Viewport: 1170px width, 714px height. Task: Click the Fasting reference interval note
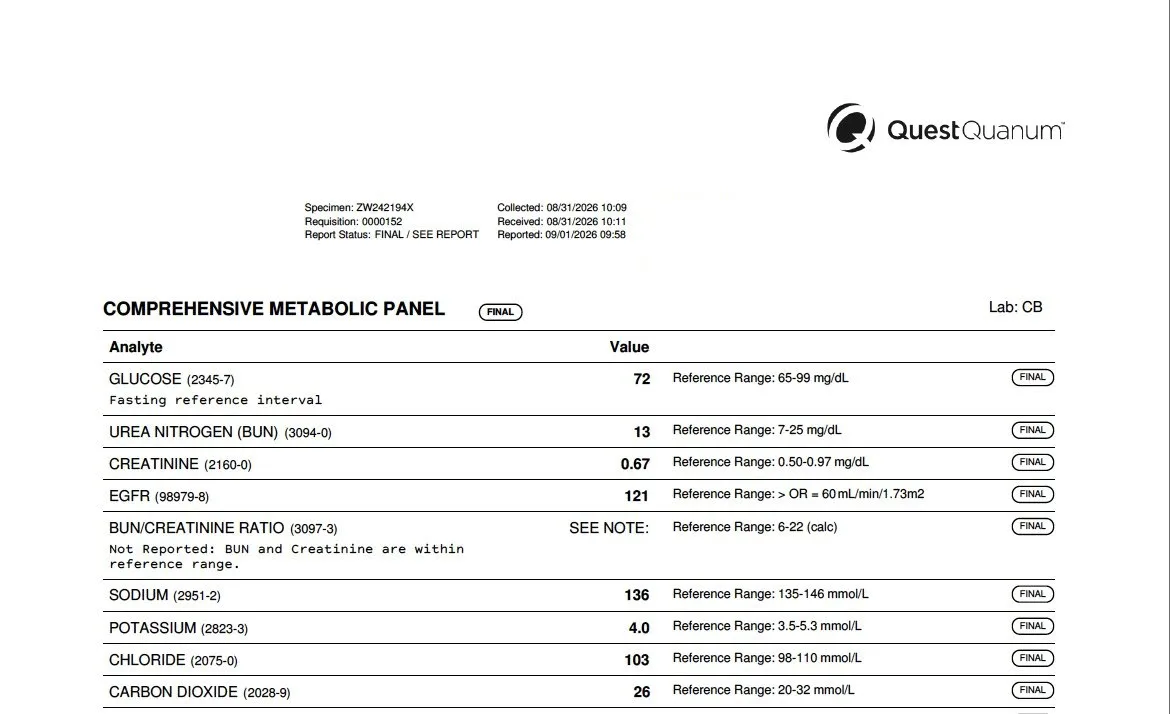(216, 400)
